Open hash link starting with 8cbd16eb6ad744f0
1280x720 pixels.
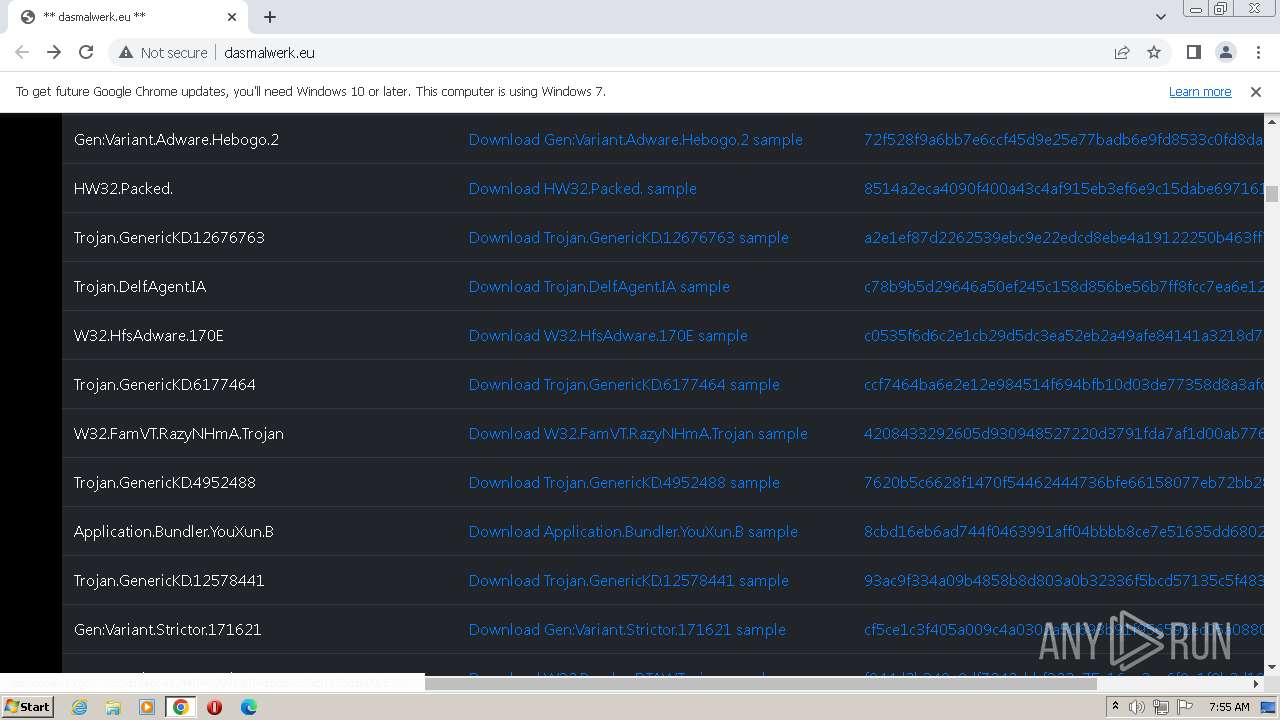tap(1064, 532)
